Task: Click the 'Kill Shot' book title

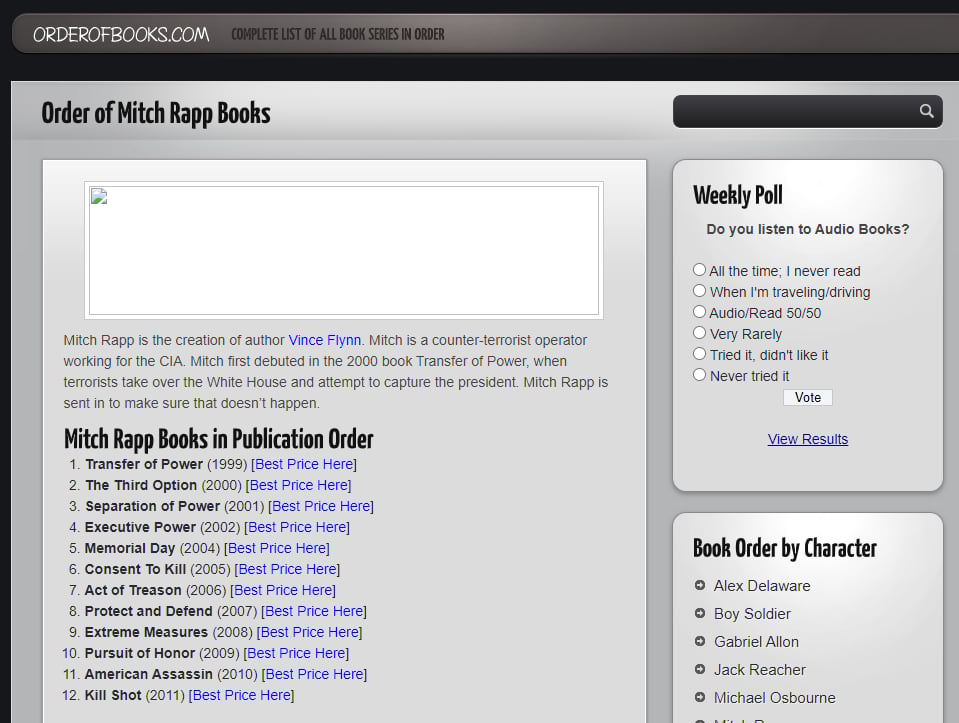Action: 113,695
